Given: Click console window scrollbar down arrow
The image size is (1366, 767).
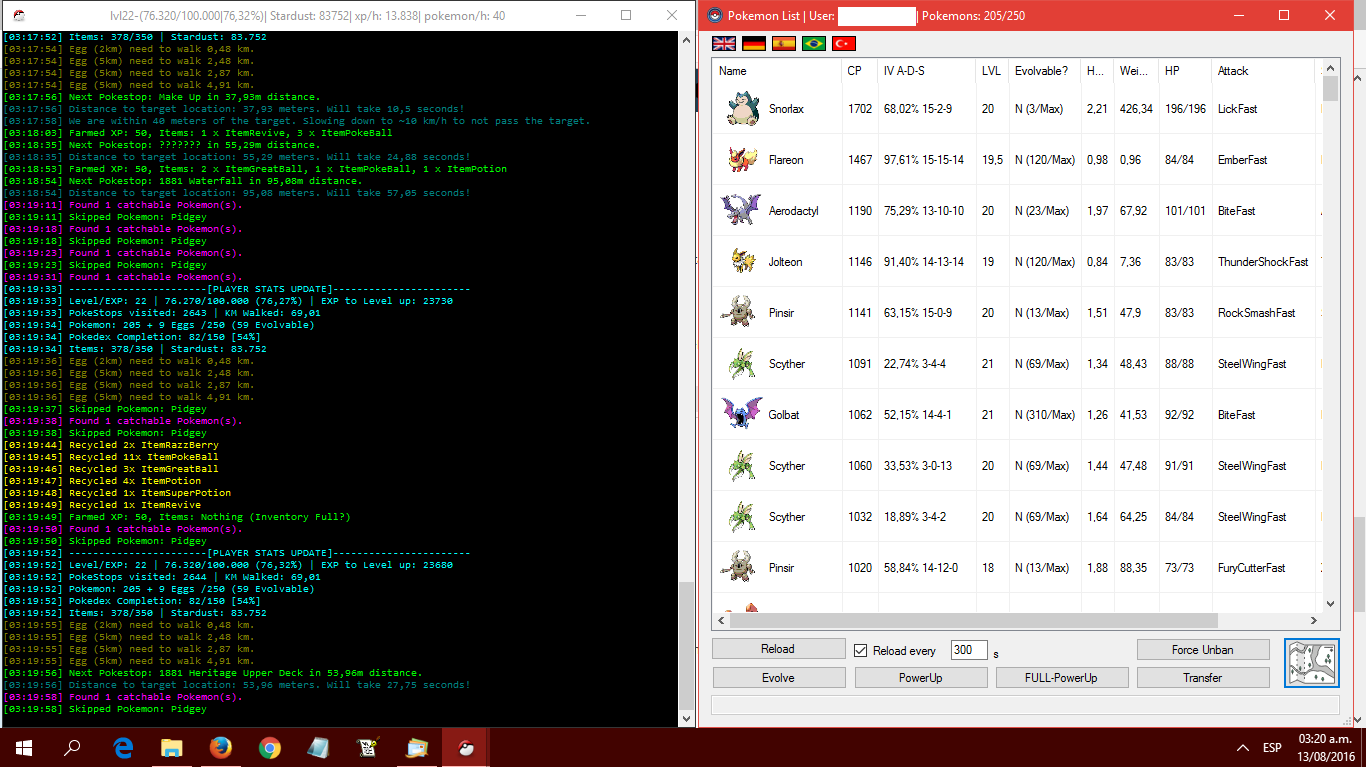Looking at the screenshot, I should [x=685, y=718].
